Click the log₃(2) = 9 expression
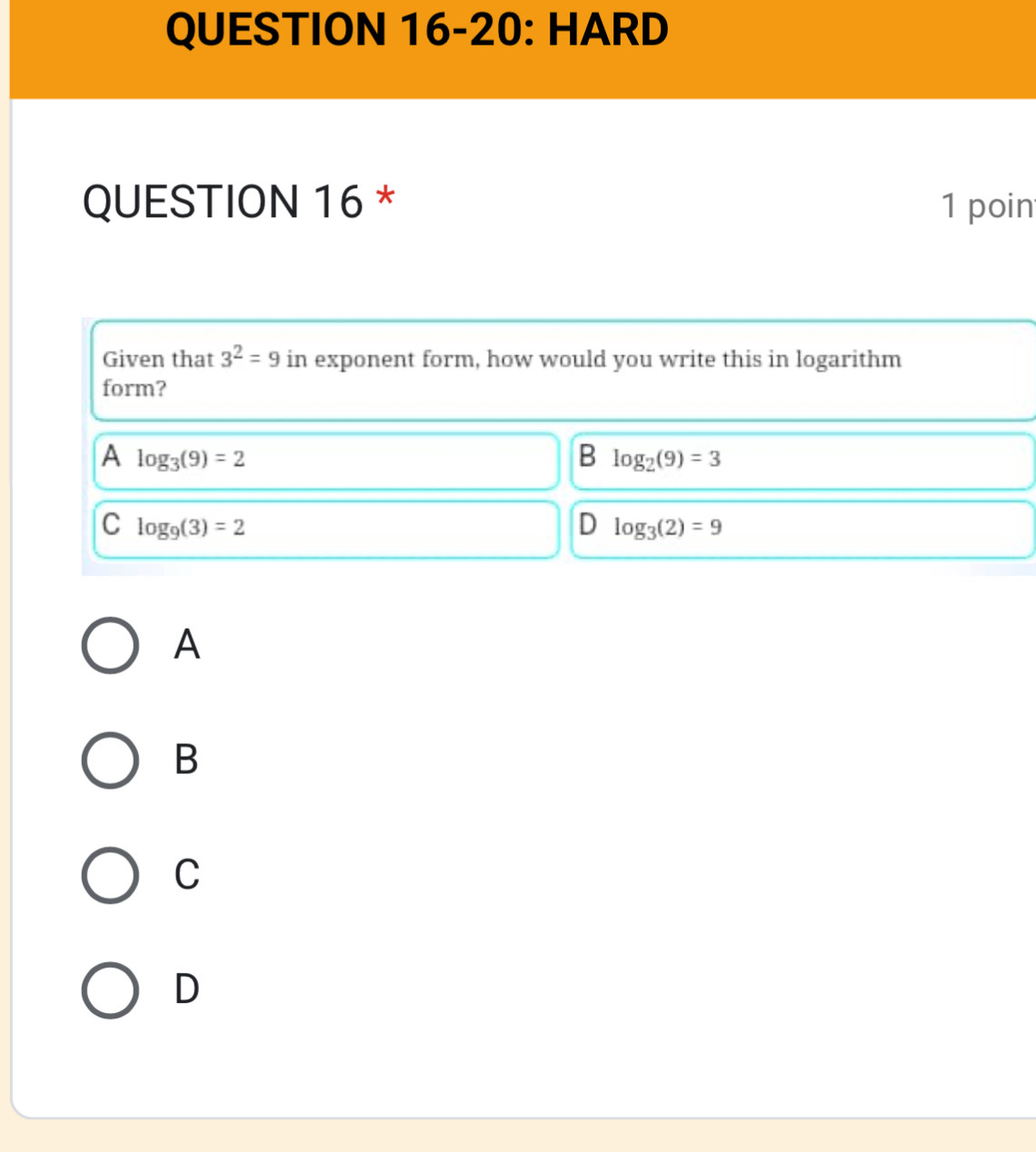 point(668,528)
